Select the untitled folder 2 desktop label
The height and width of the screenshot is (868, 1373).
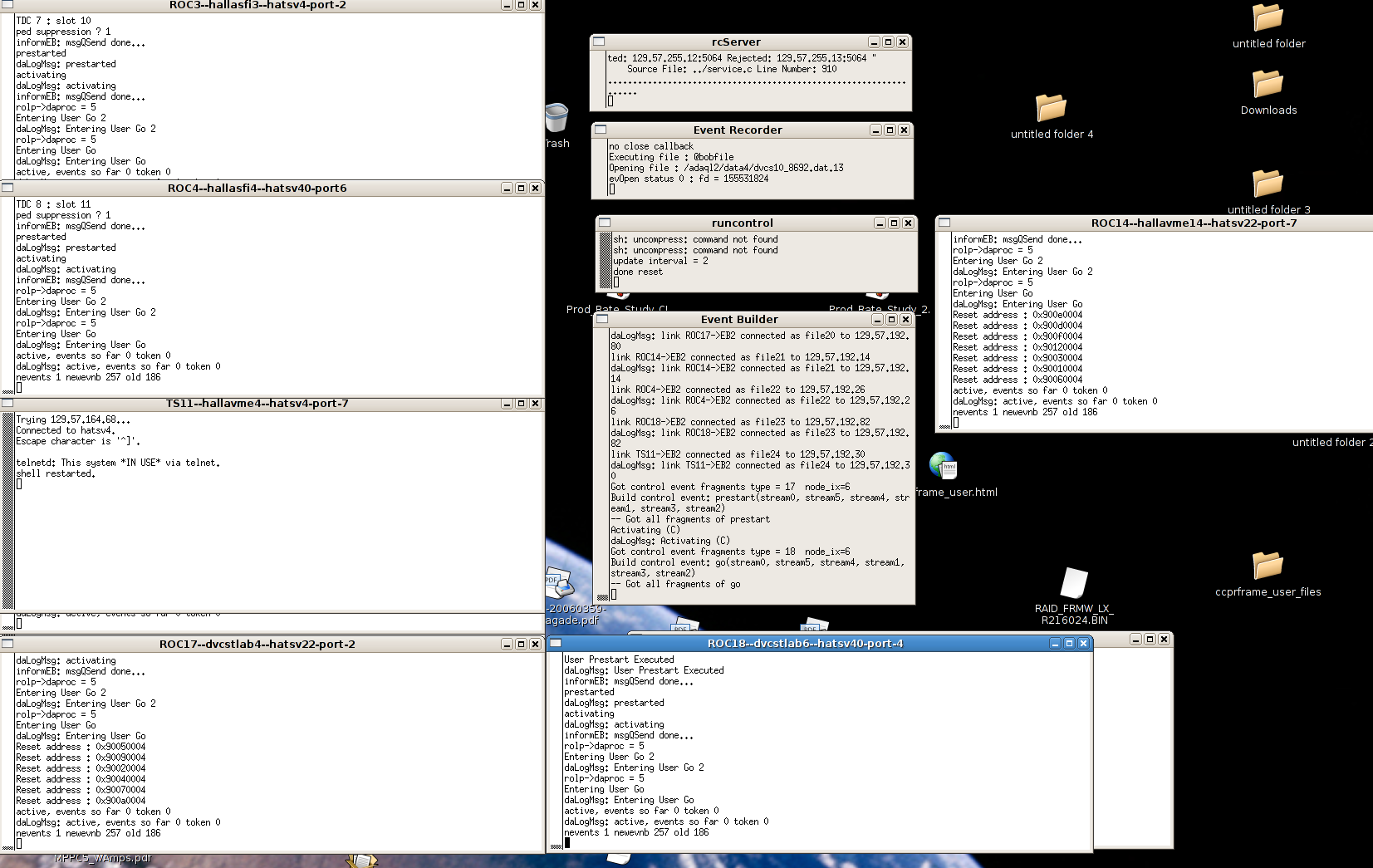pyautogui.click(x=1331, y=442)
